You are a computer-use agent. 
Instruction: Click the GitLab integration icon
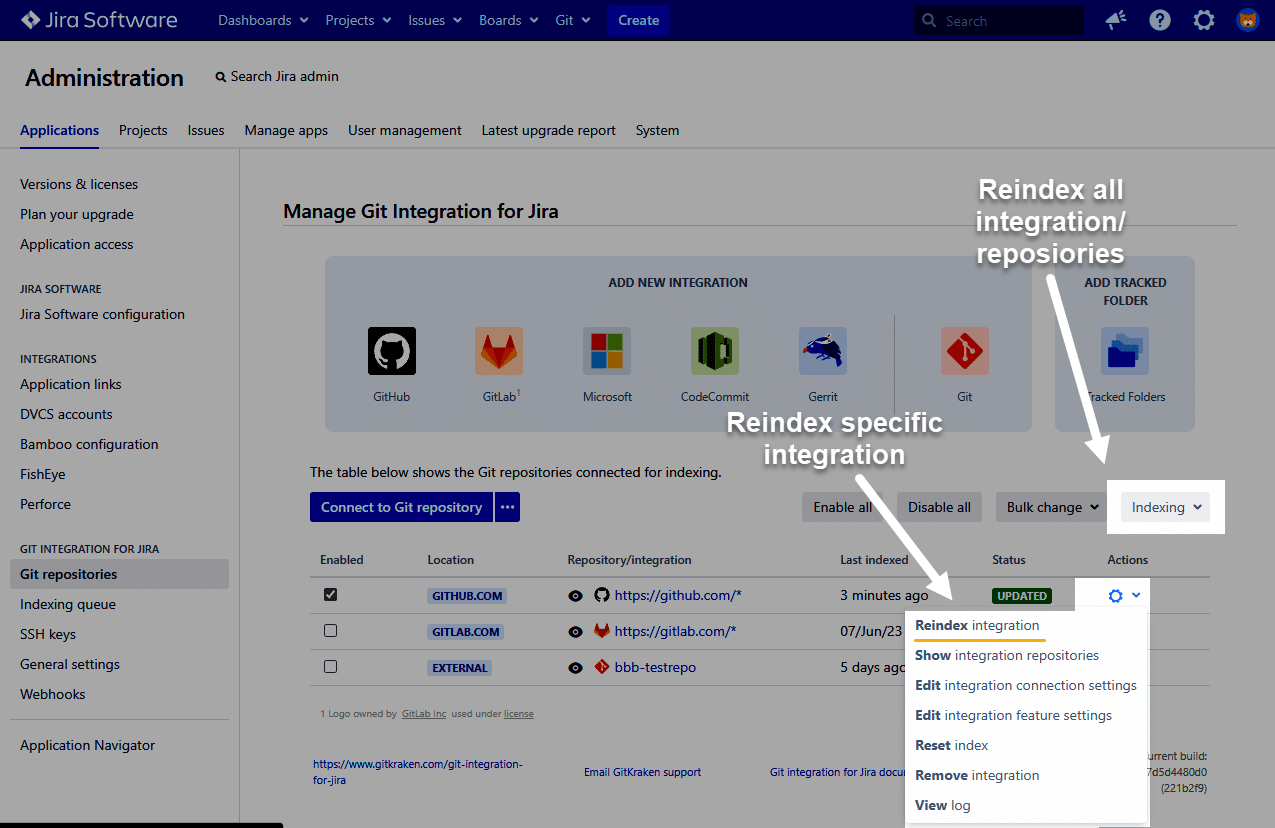[498, 352]
